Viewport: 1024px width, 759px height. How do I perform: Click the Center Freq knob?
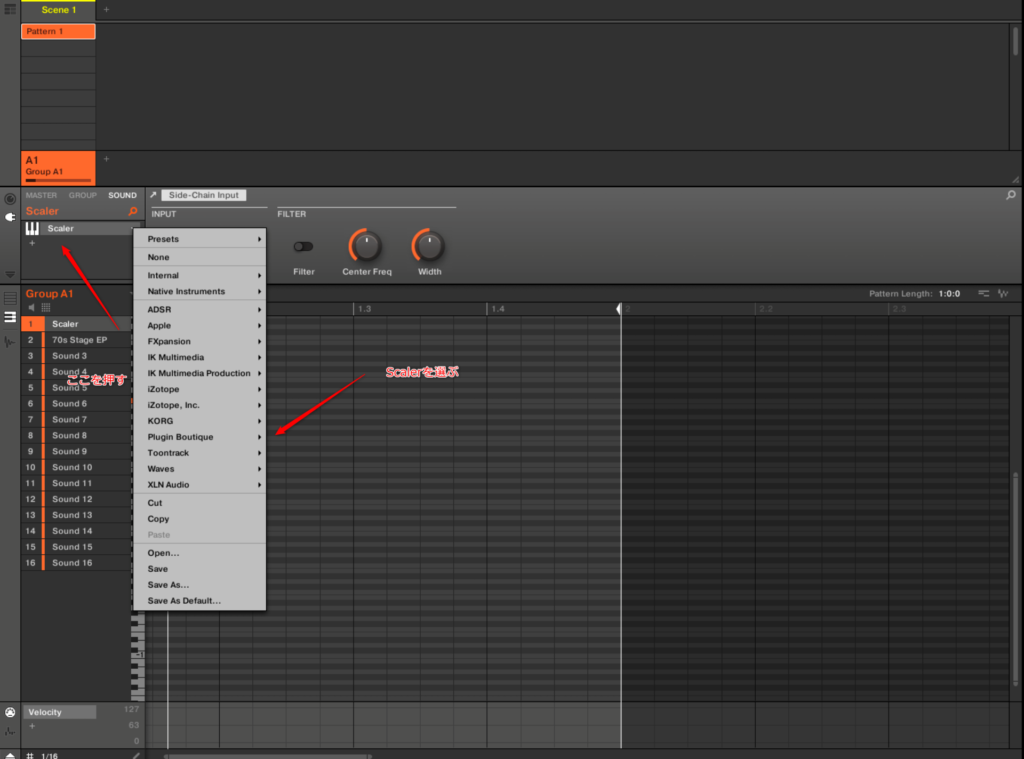pos(365,246)
